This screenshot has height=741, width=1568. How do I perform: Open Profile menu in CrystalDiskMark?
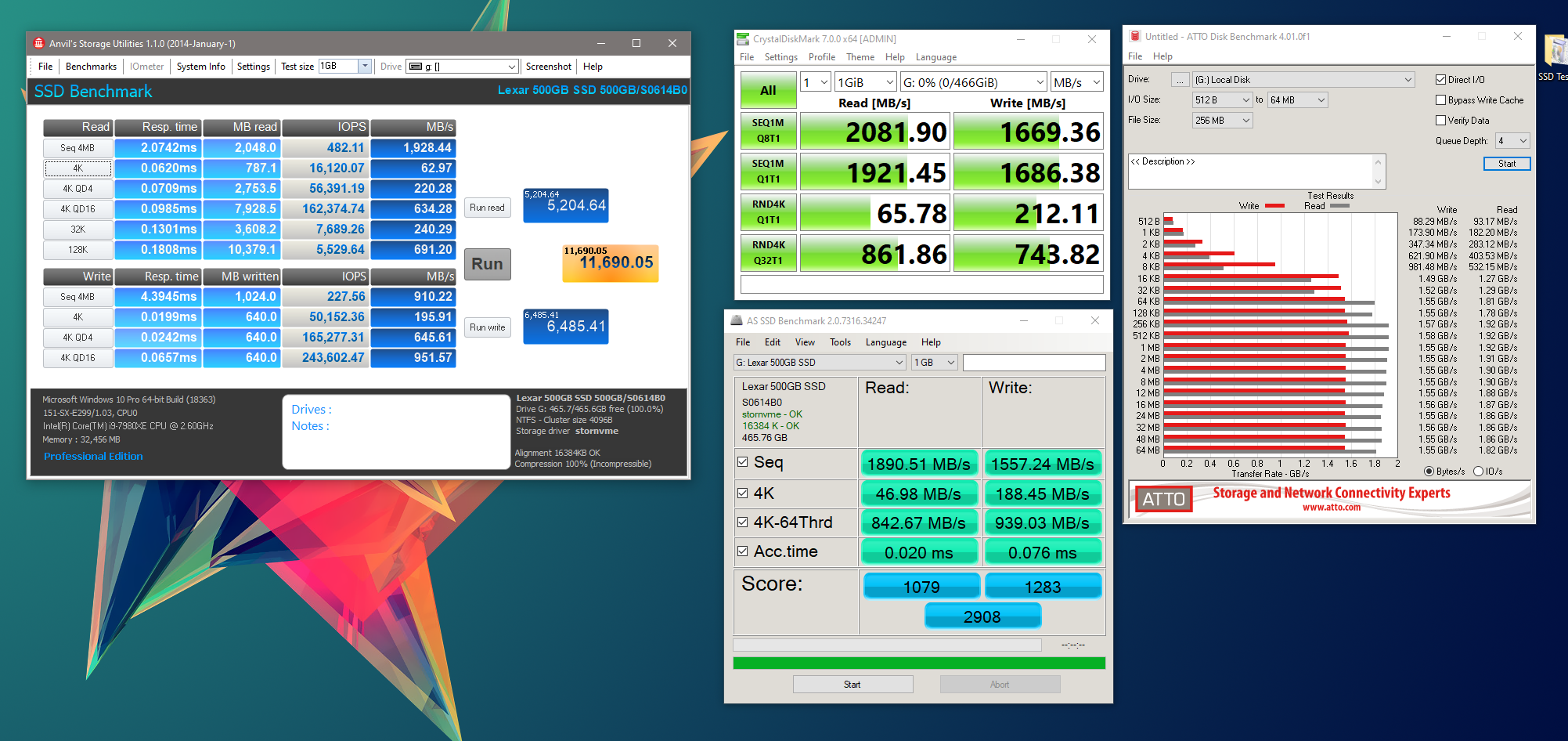[x=822, y=57]
